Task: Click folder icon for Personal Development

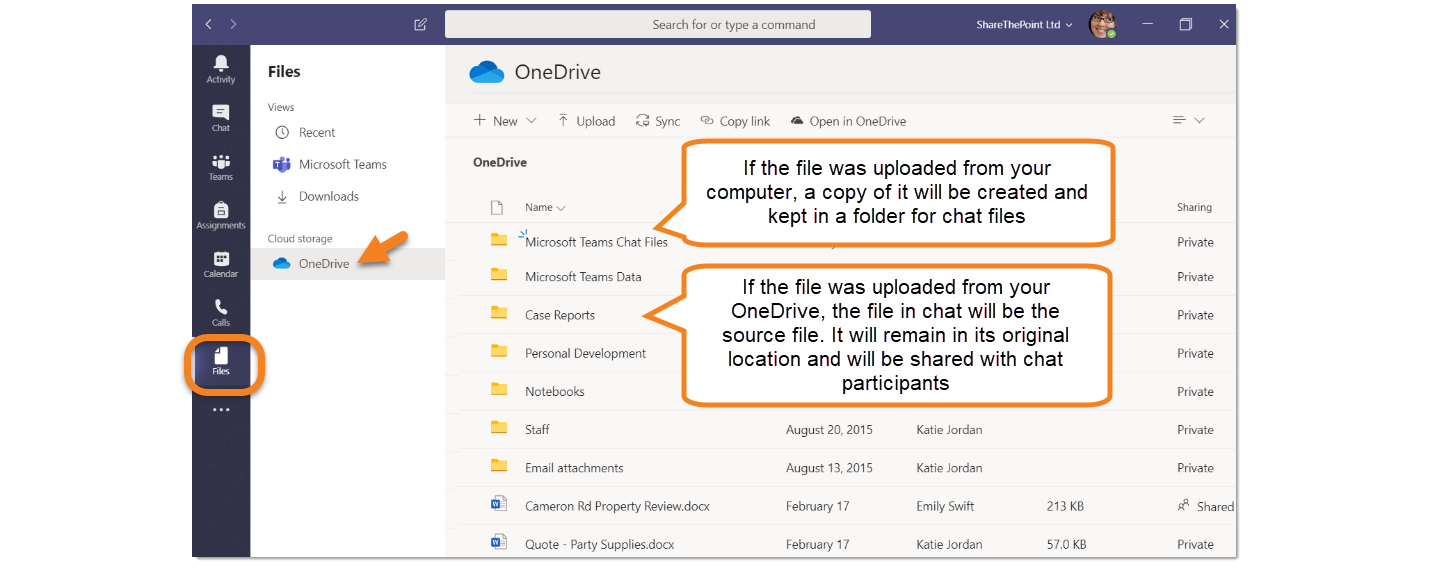Action: (x=499, y=351)
